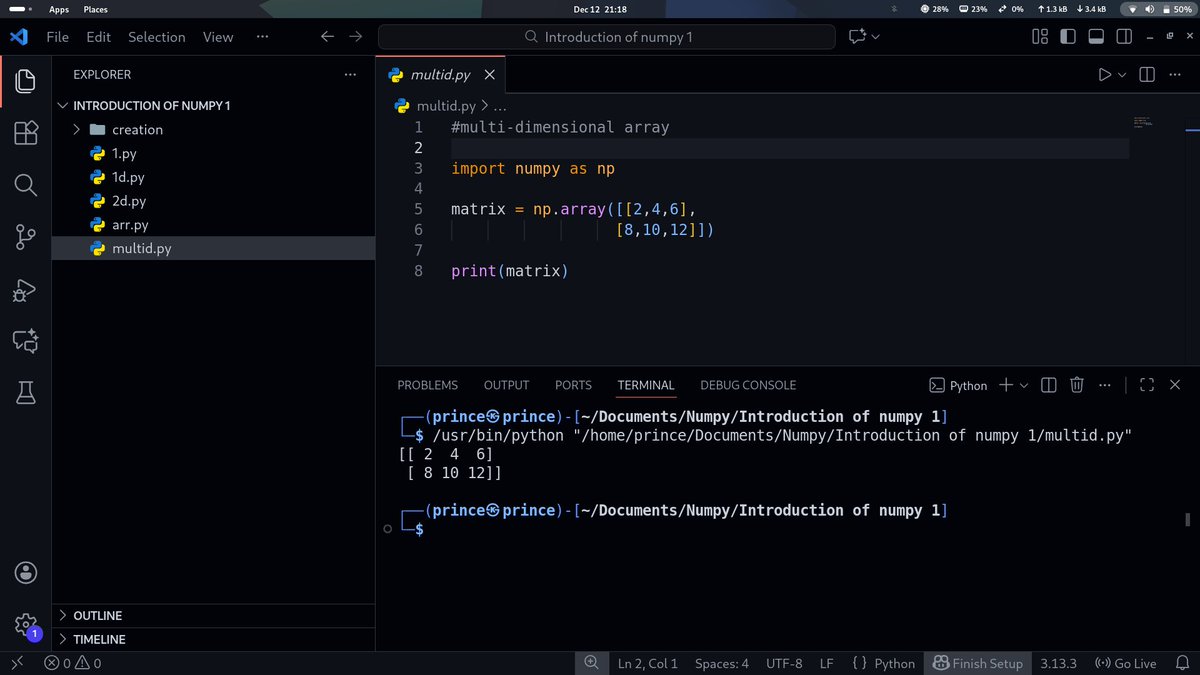Open Run and Debug view

point(26,290)
